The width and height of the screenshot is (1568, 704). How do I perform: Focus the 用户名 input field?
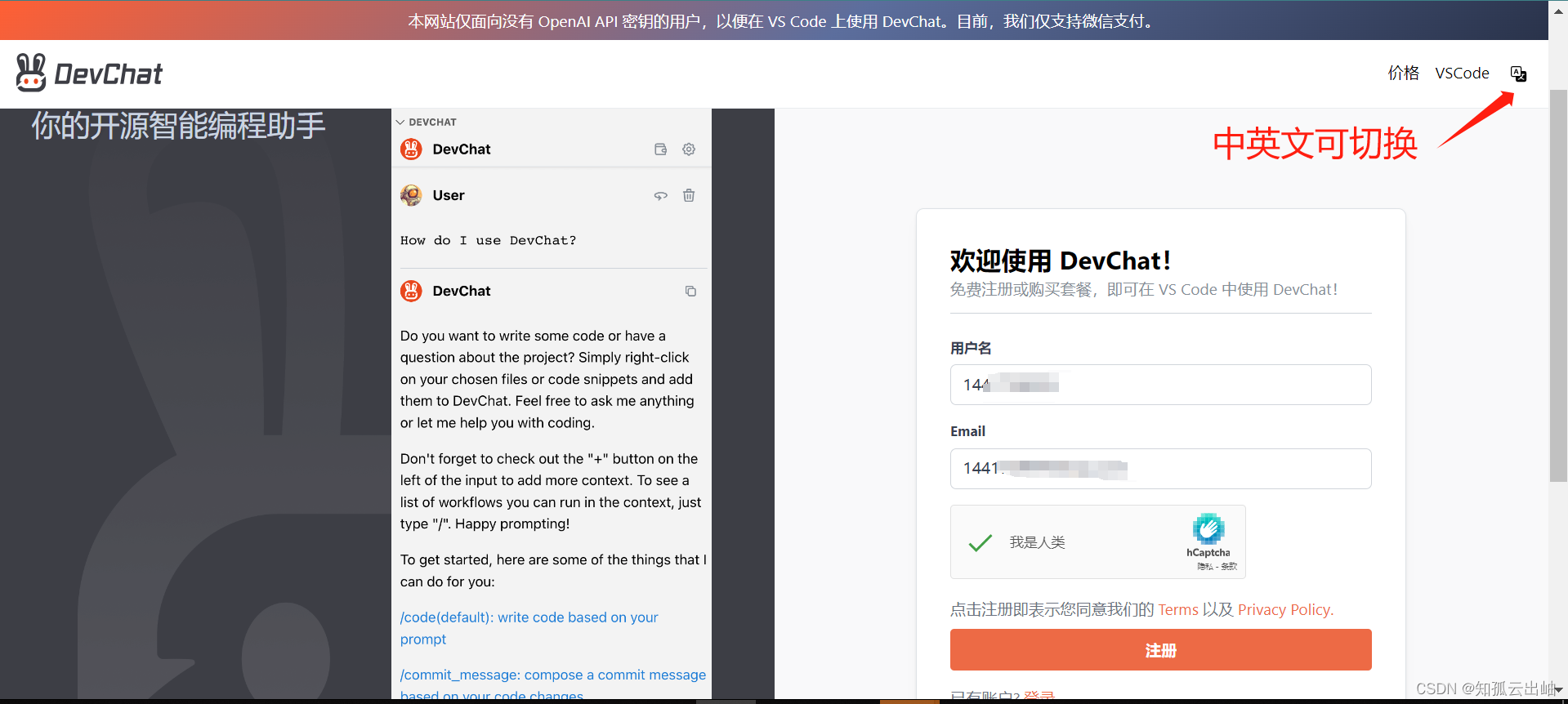coord(1160,385)
